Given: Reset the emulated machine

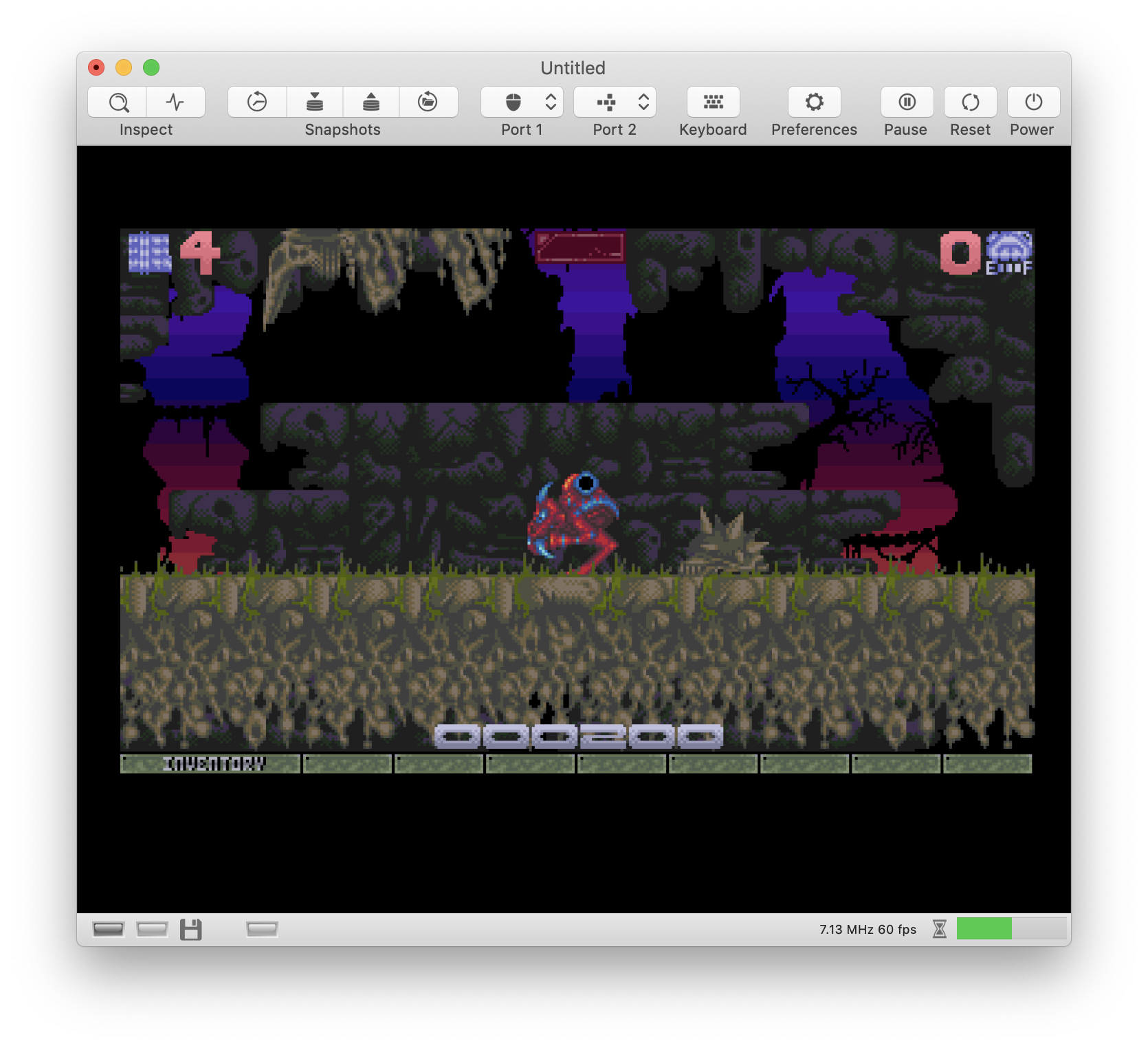Looking at the screenshot, I should (x=971, y=102).
